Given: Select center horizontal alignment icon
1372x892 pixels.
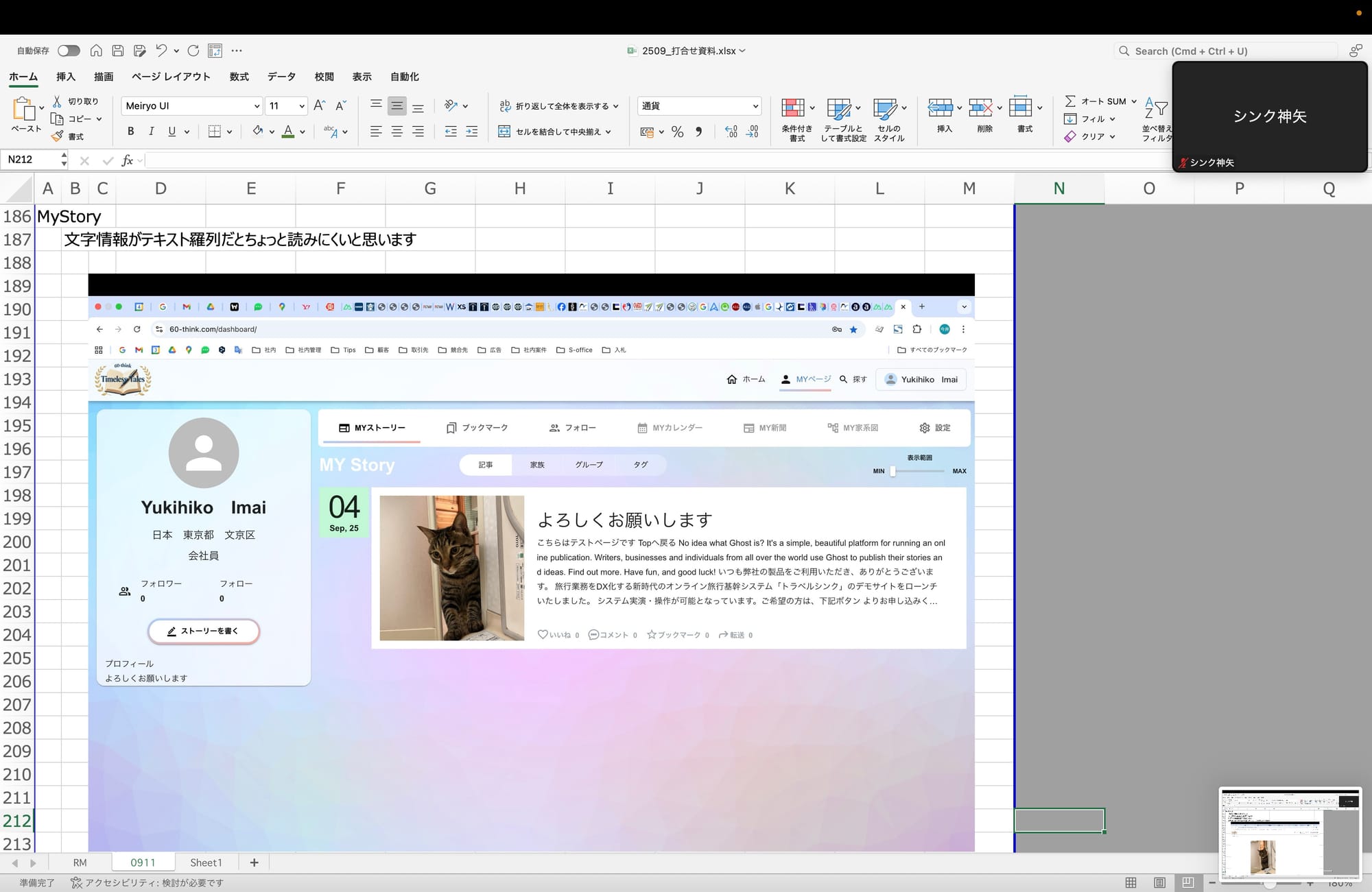Looking at the screenshot, I should click(397, 132).
